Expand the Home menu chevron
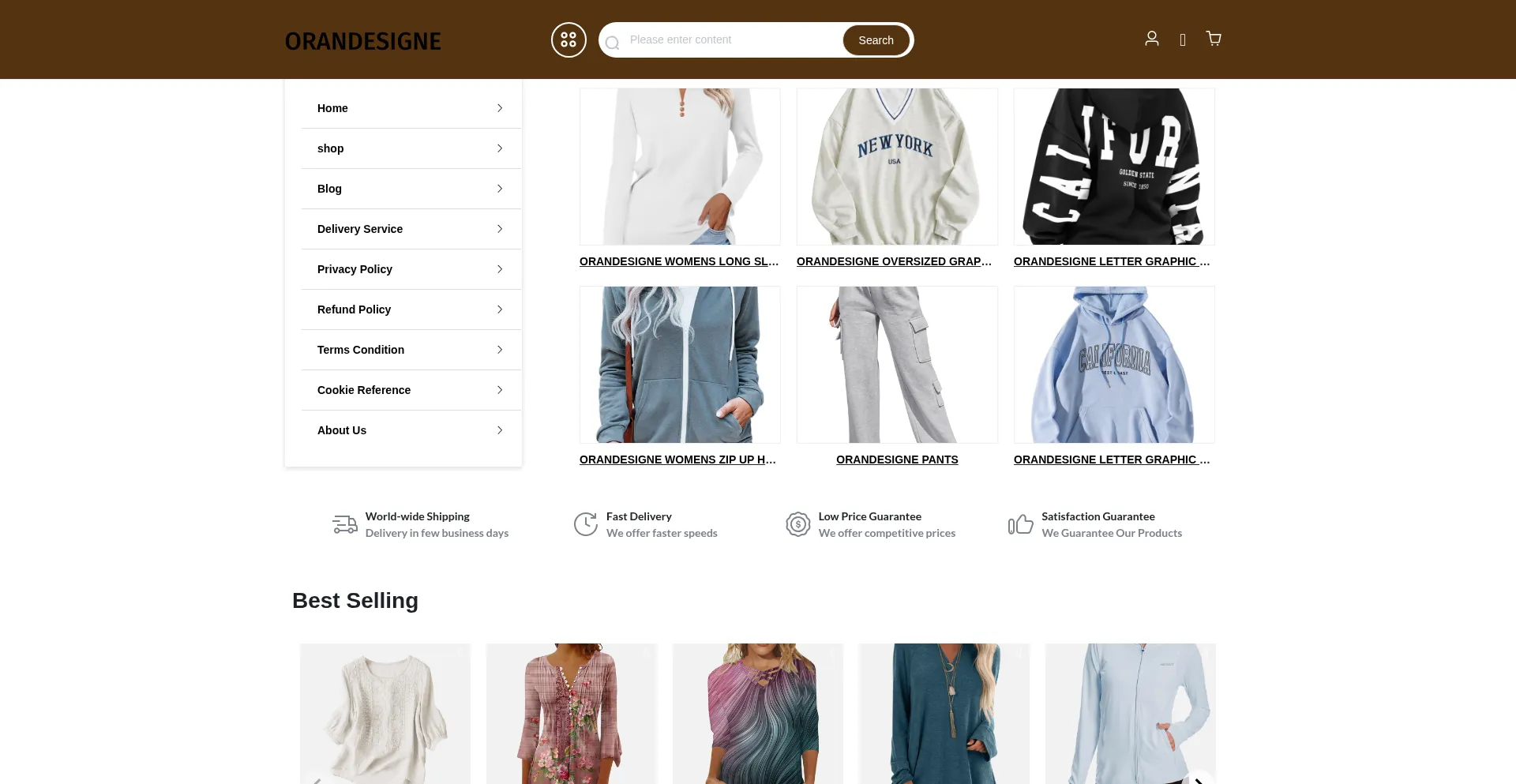The height and width of the screenshot is (784, 1516). tap(500, 108)
